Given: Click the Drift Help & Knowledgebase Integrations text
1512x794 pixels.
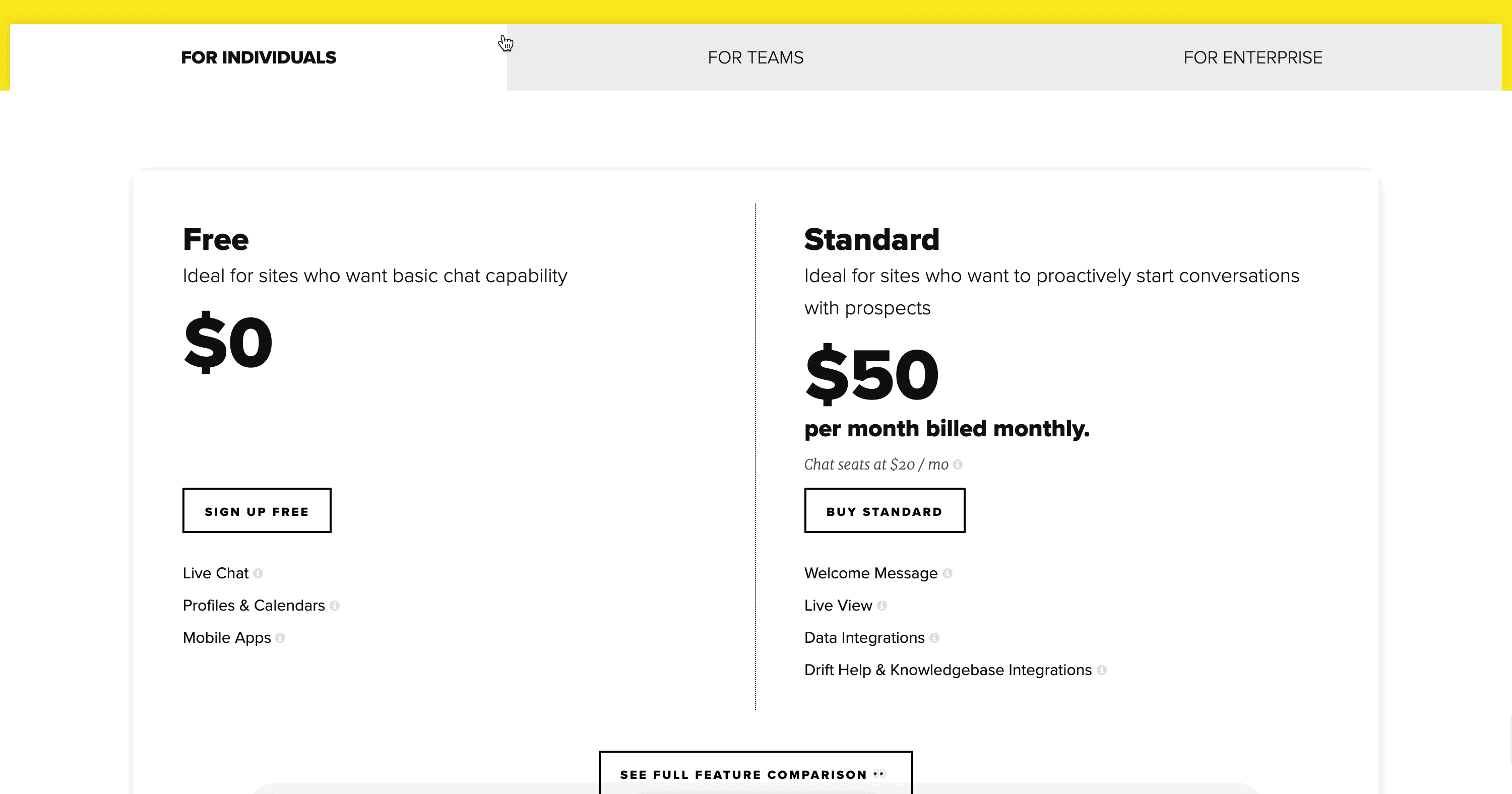Looking at the screenshot, I should (x=948, y=670).
